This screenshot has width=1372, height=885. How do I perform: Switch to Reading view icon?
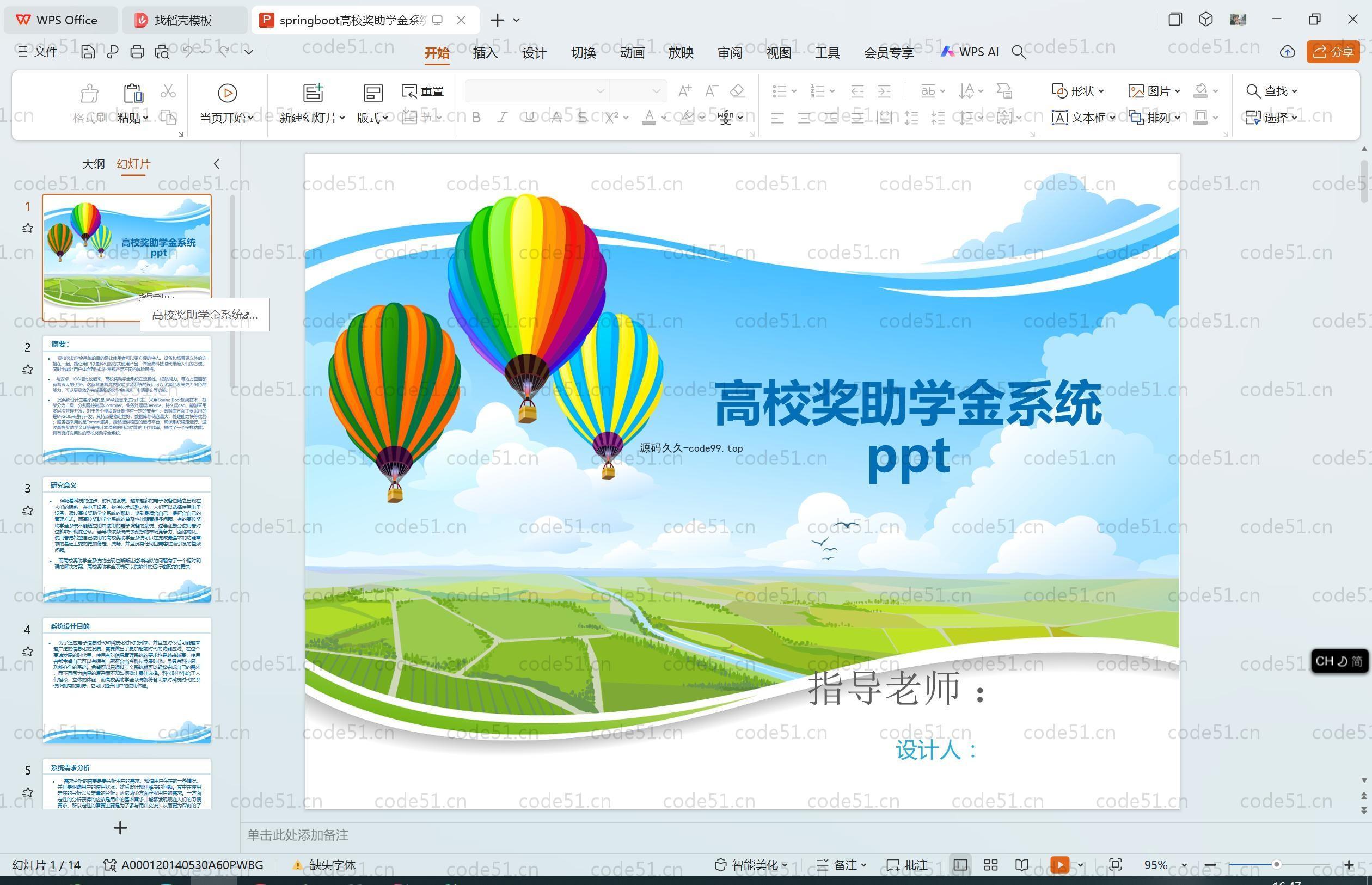click(1021, 865)
